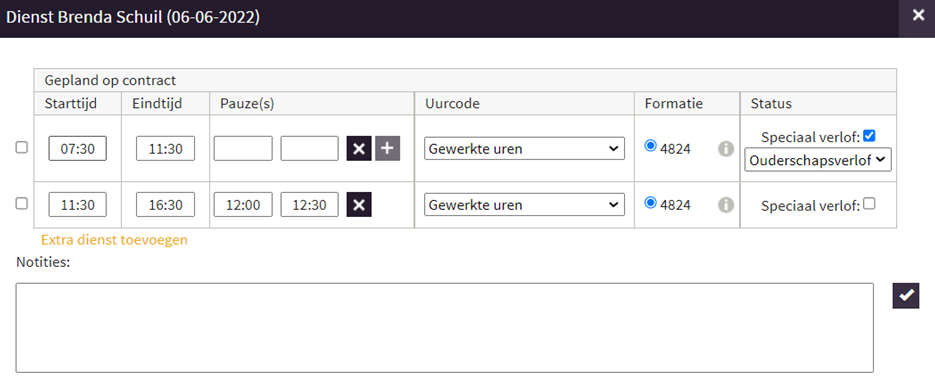The image size is (935, 388).
Task: Click the Extra dienst toevoegen link
Action: point(114,240)
